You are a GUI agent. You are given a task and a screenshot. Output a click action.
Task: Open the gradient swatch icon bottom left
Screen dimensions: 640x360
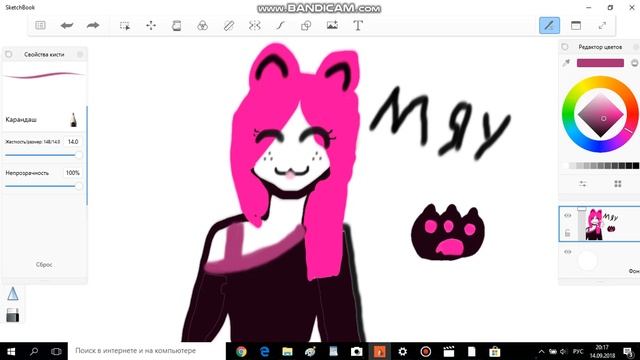pos(13,315)
